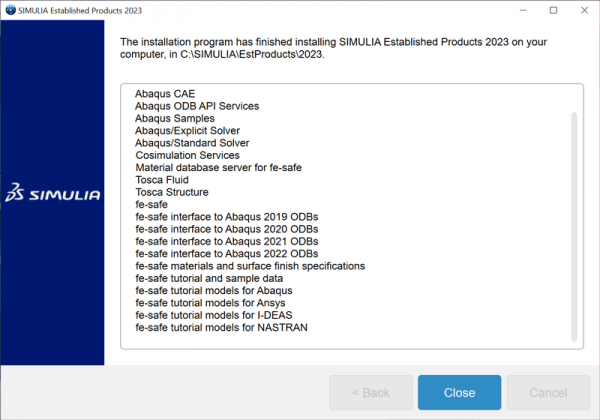Select the Tosca Structure entry

[172, 192]
